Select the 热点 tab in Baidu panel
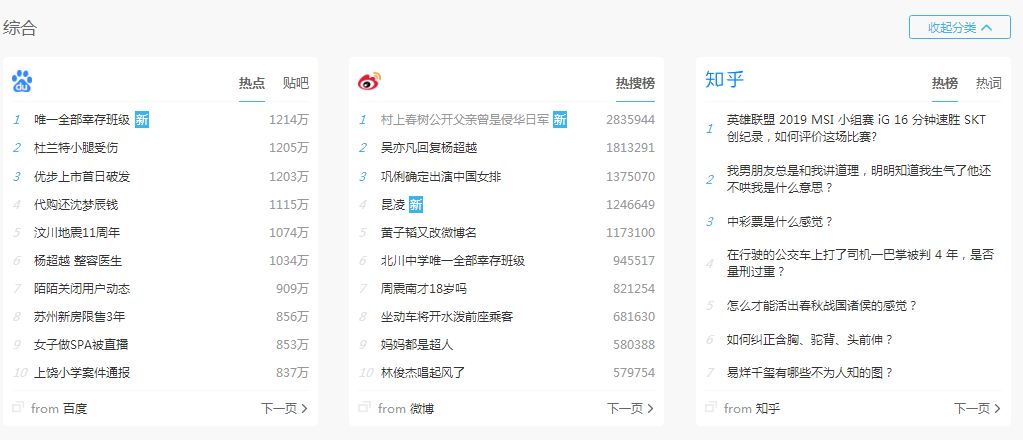 click(252, 83)
